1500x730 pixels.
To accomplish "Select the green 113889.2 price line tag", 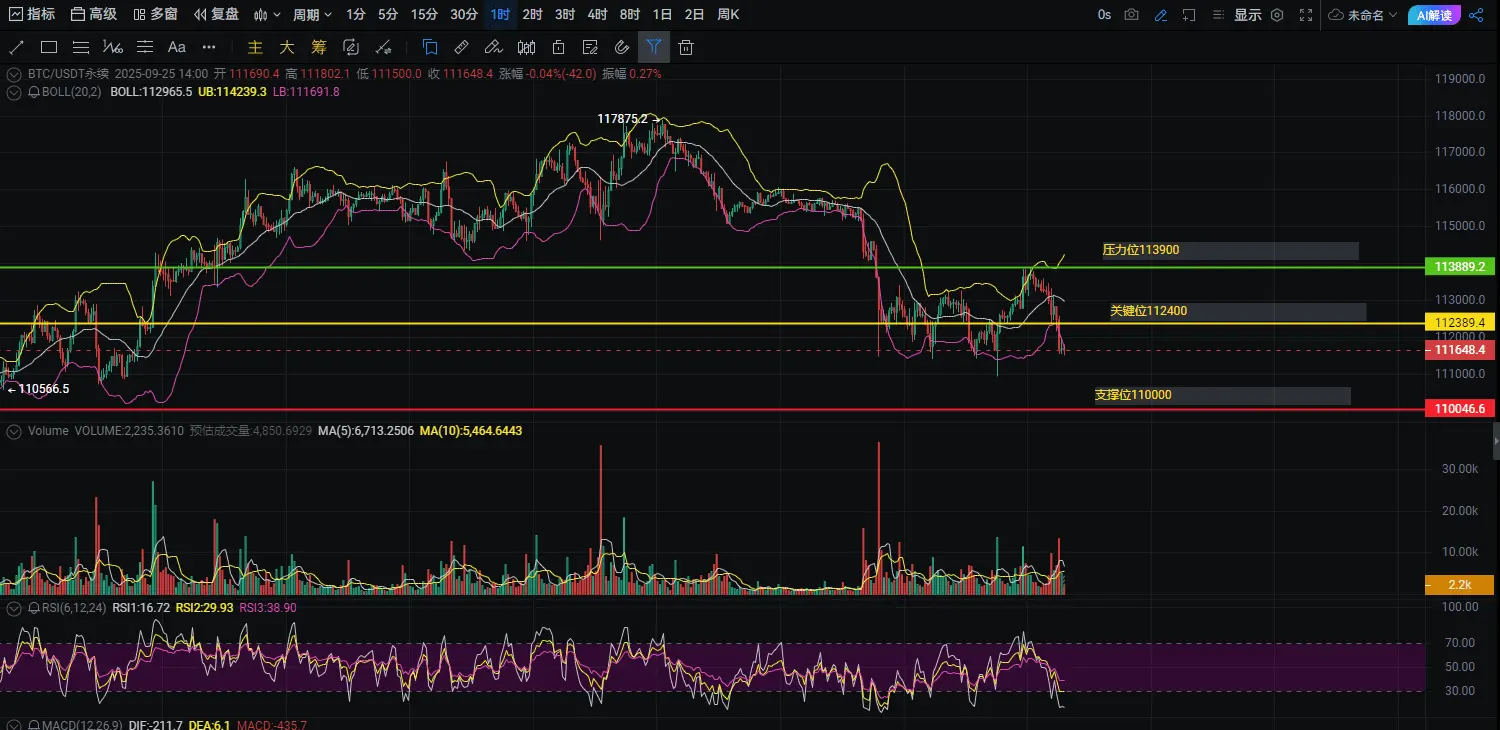I will tap(1461, 267).
